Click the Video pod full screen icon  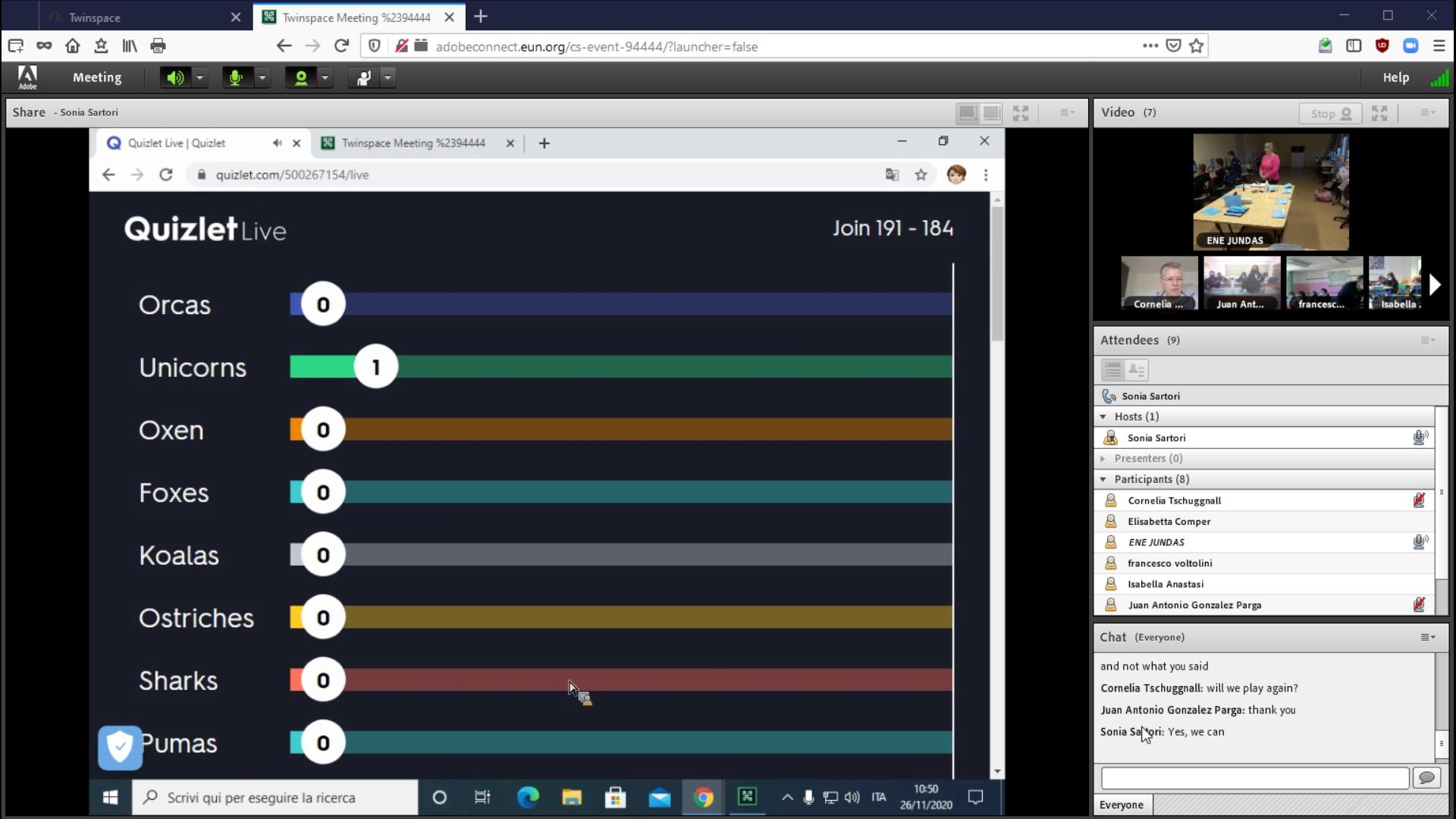click(x=1379, y=113)
